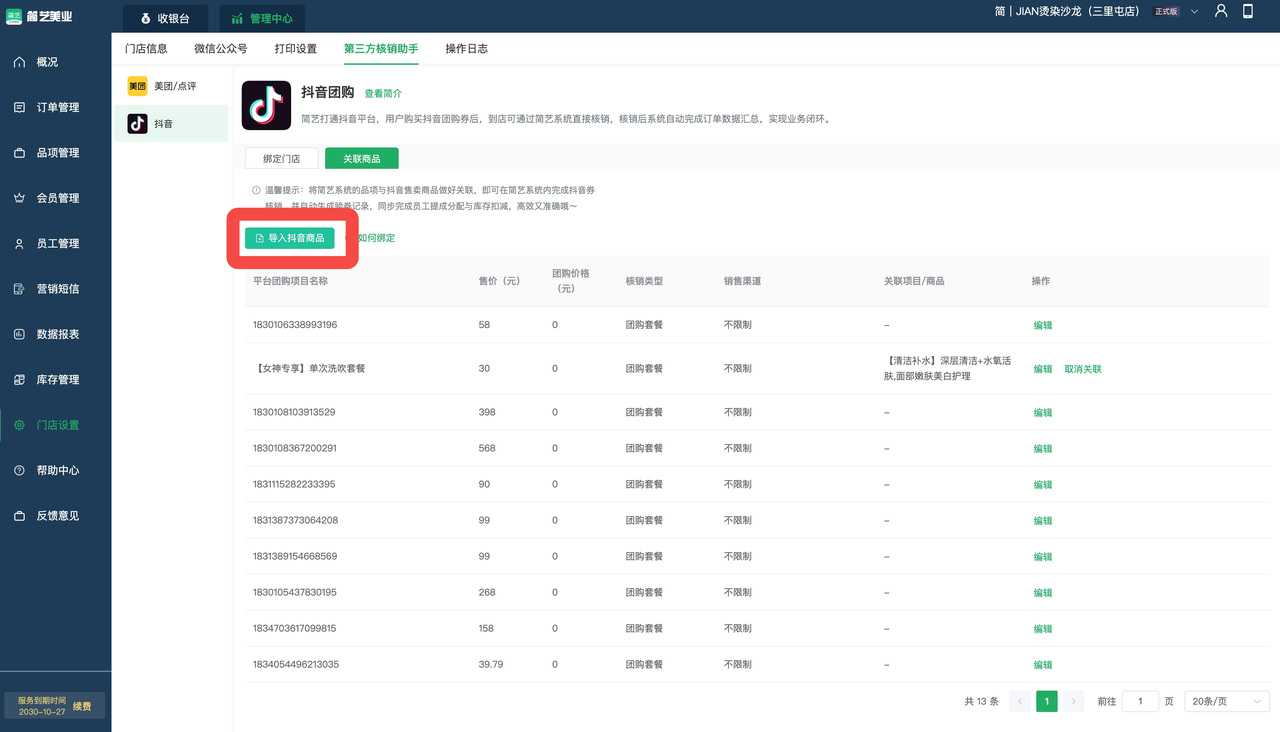
Task: Click the 续费 renew button
Action: (82, 706)
